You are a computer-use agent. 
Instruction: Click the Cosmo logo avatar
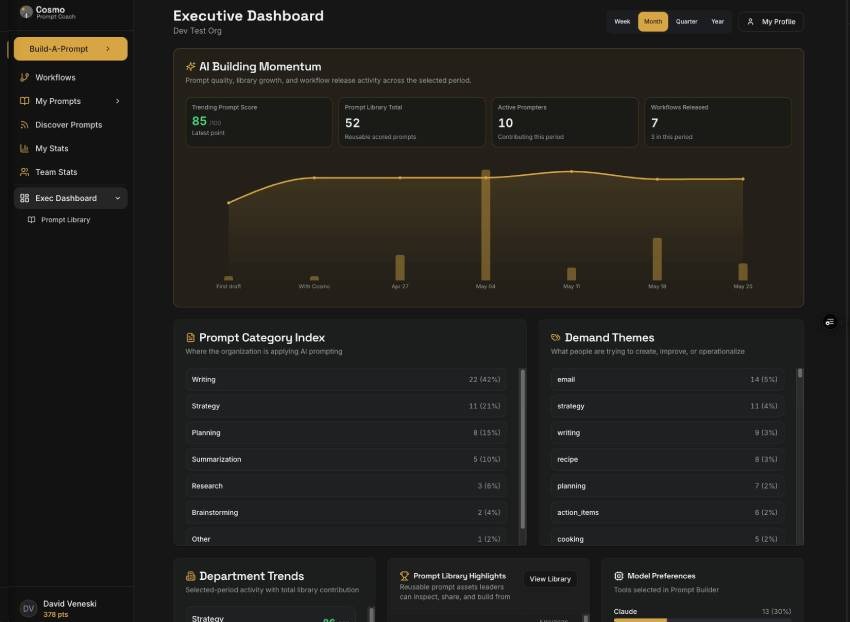[x=26, y=12]
